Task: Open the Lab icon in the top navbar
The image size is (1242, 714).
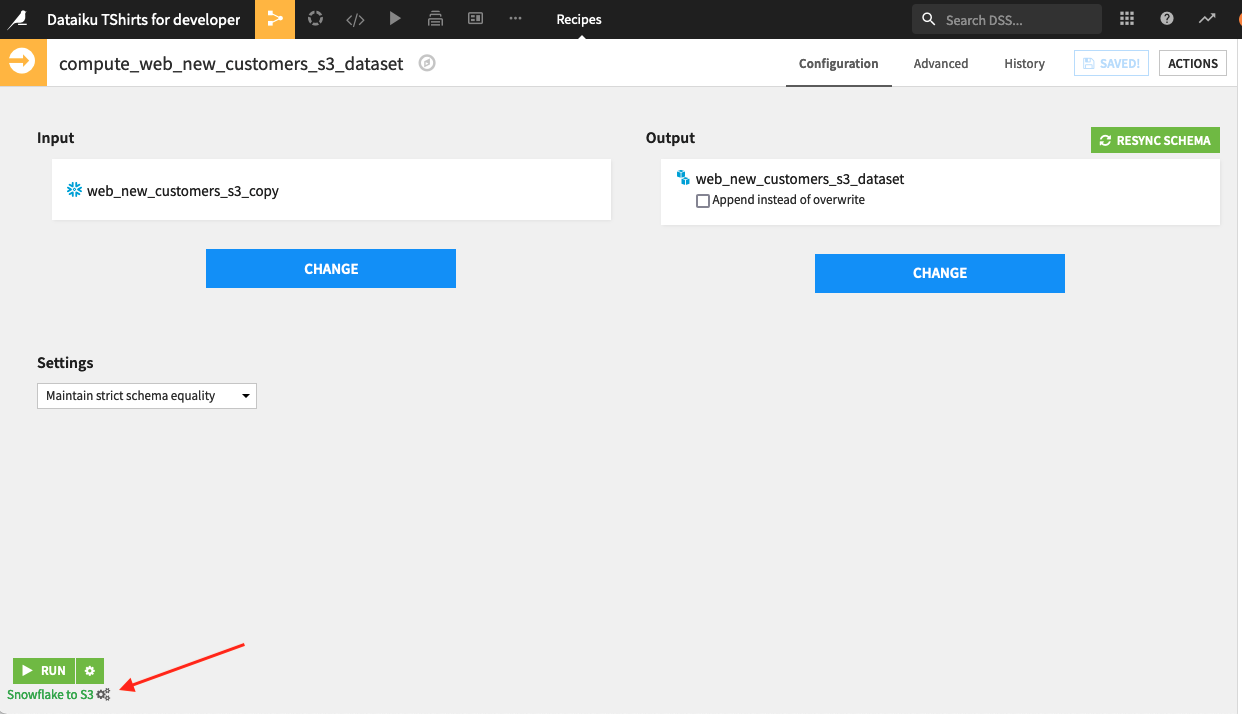Action: [x=315, y=19]
